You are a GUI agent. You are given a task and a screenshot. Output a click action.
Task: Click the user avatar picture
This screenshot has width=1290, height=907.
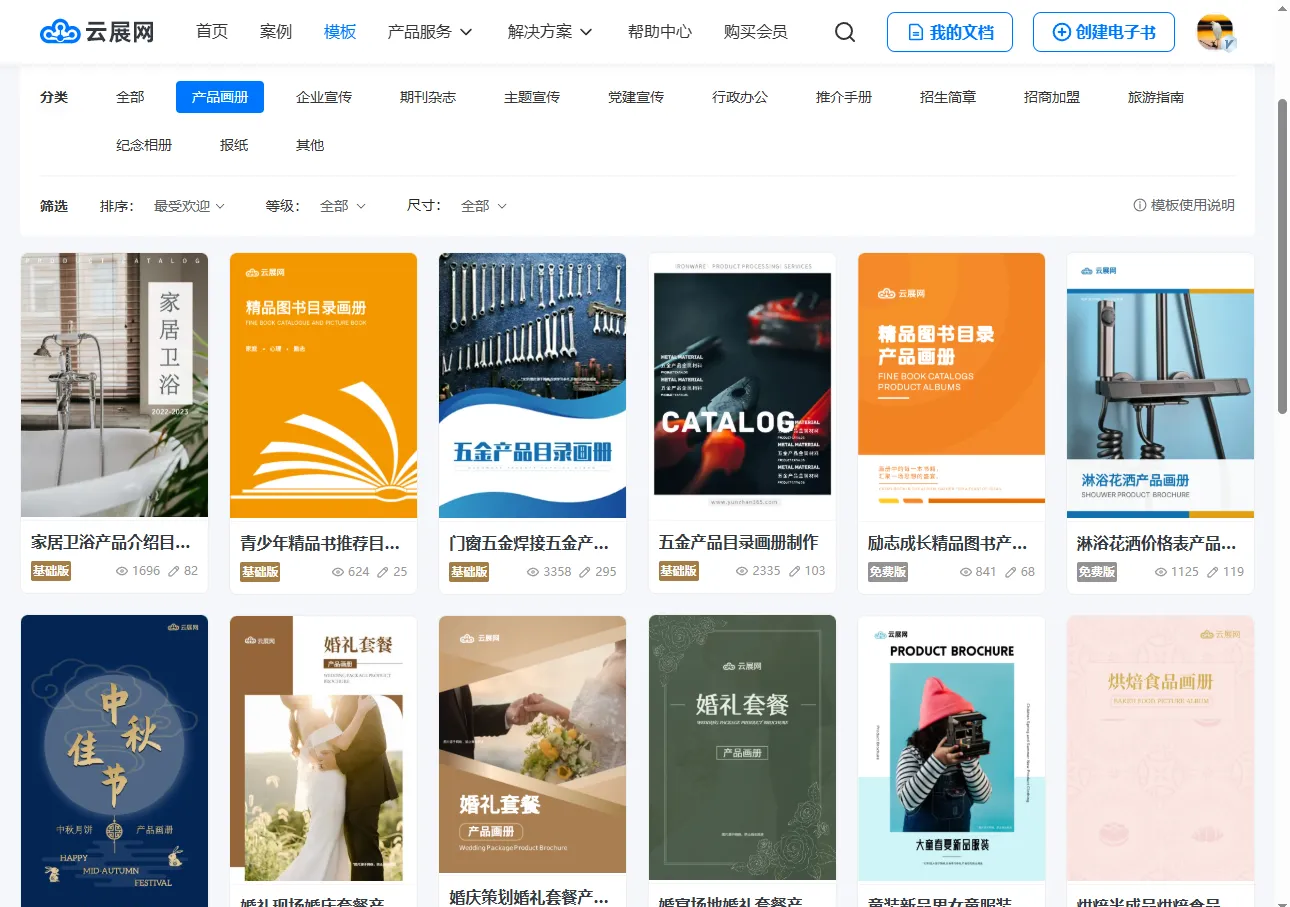coord(1216,32)
